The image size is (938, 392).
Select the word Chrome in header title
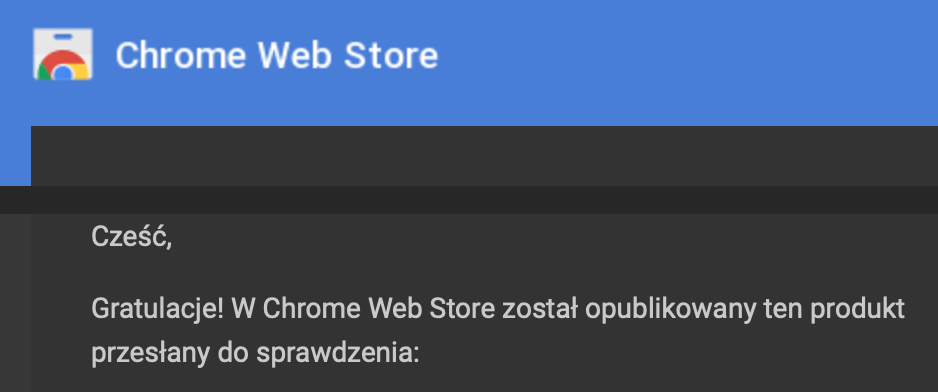click(x=181, y=55)
